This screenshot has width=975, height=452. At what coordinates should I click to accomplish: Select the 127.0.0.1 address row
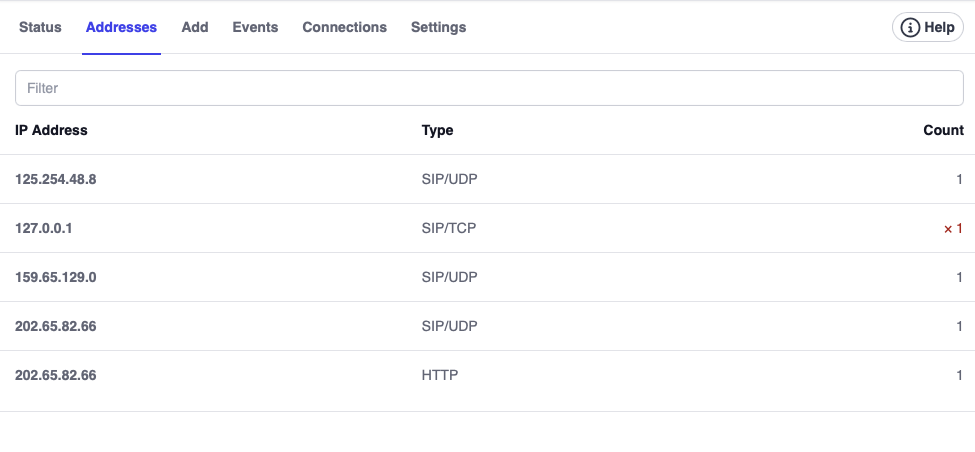[44, 229]
